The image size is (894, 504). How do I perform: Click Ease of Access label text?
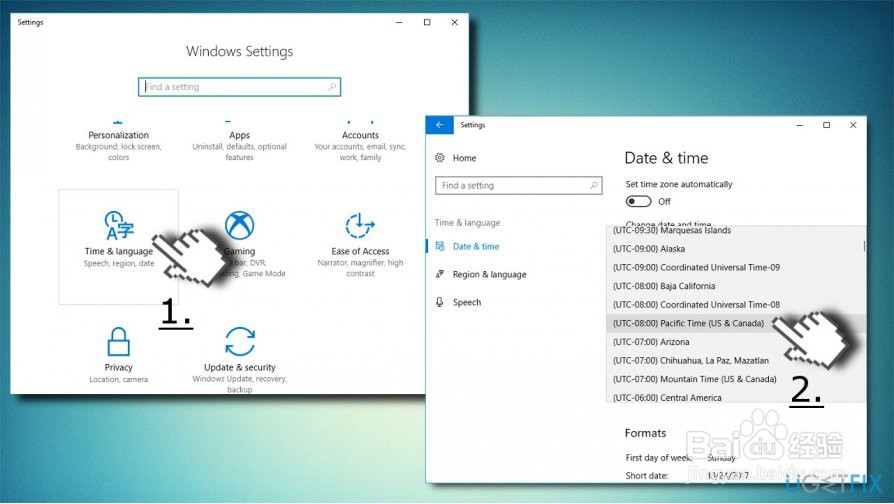[360, 251]
